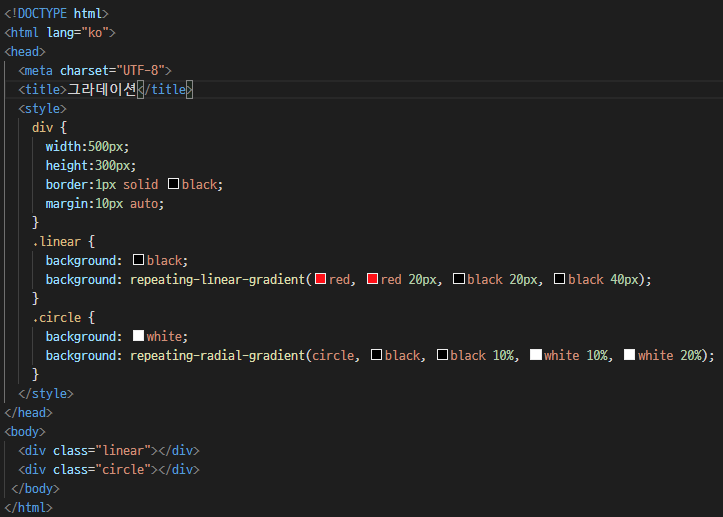Click the '.circle {' selector
This screenshot has width=723, height=517.
coord(64,318)
